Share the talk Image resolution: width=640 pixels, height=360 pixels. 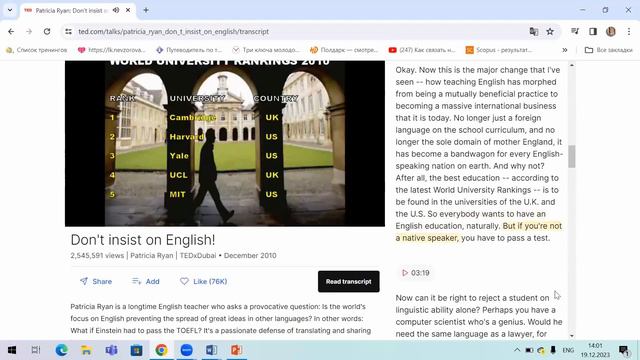coord(96,281)
